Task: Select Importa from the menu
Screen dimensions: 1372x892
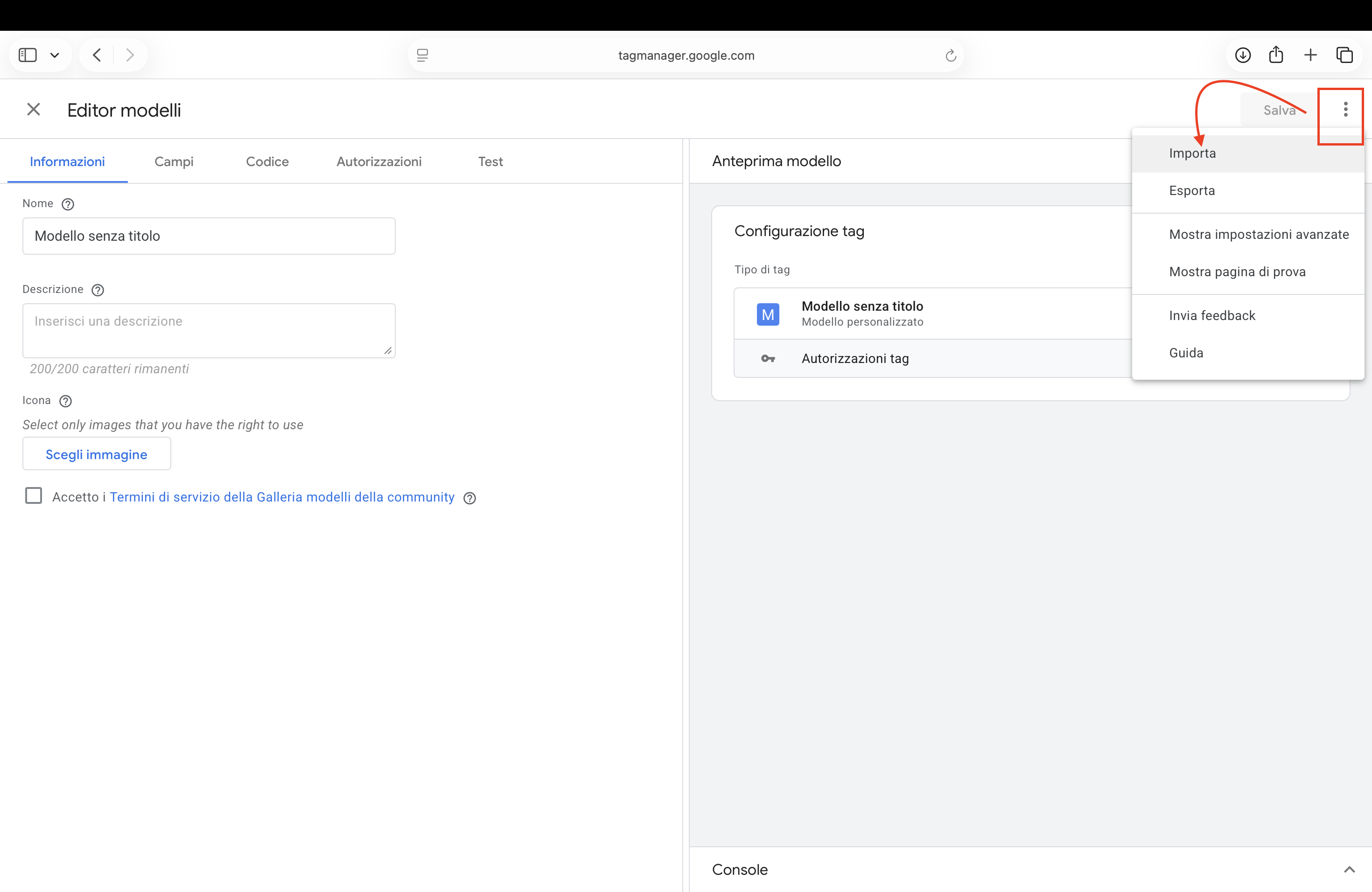Action: (x=1192, y=153)
